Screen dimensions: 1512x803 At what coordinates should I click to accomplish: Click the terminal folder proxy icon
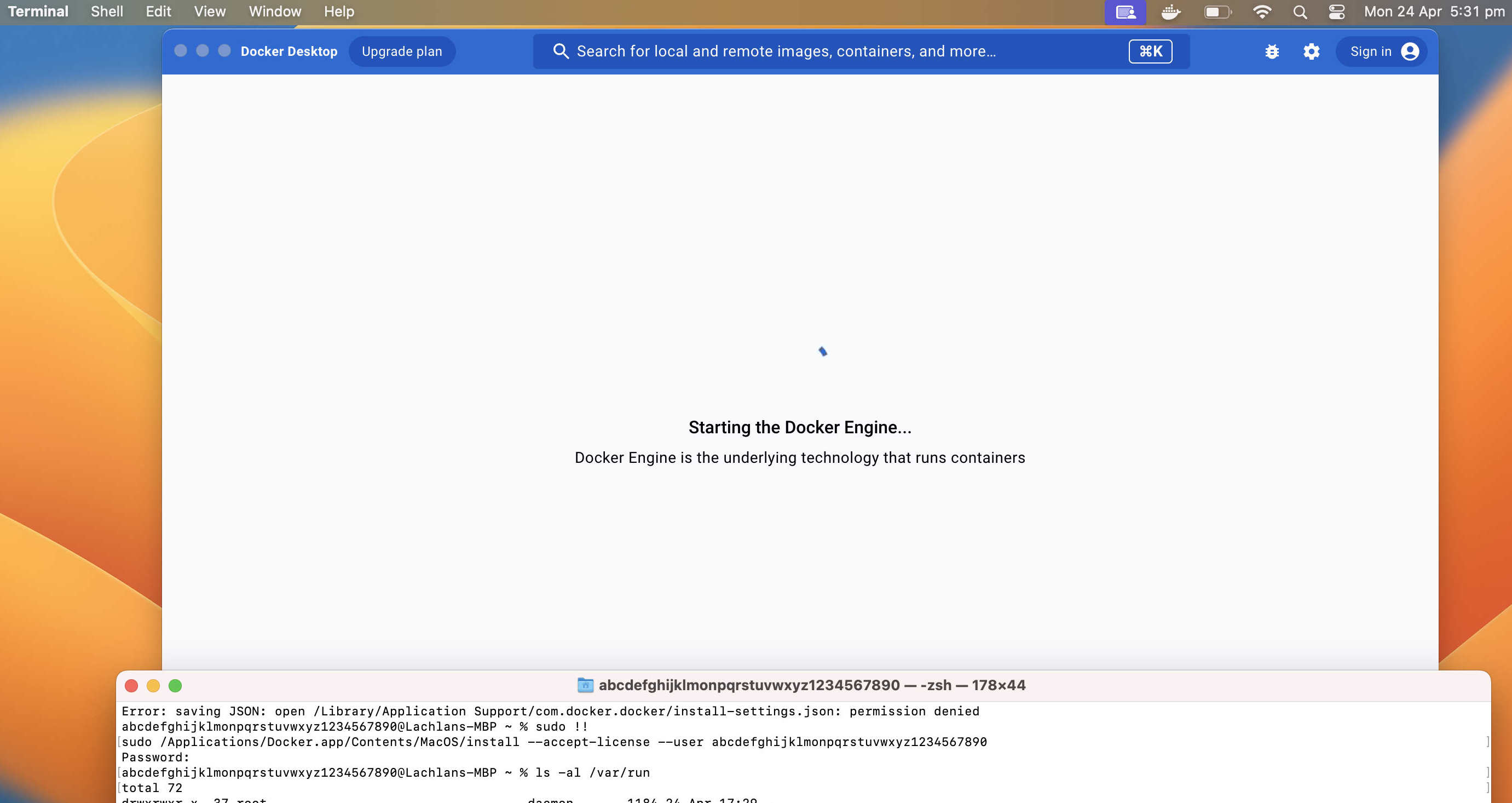585,685
